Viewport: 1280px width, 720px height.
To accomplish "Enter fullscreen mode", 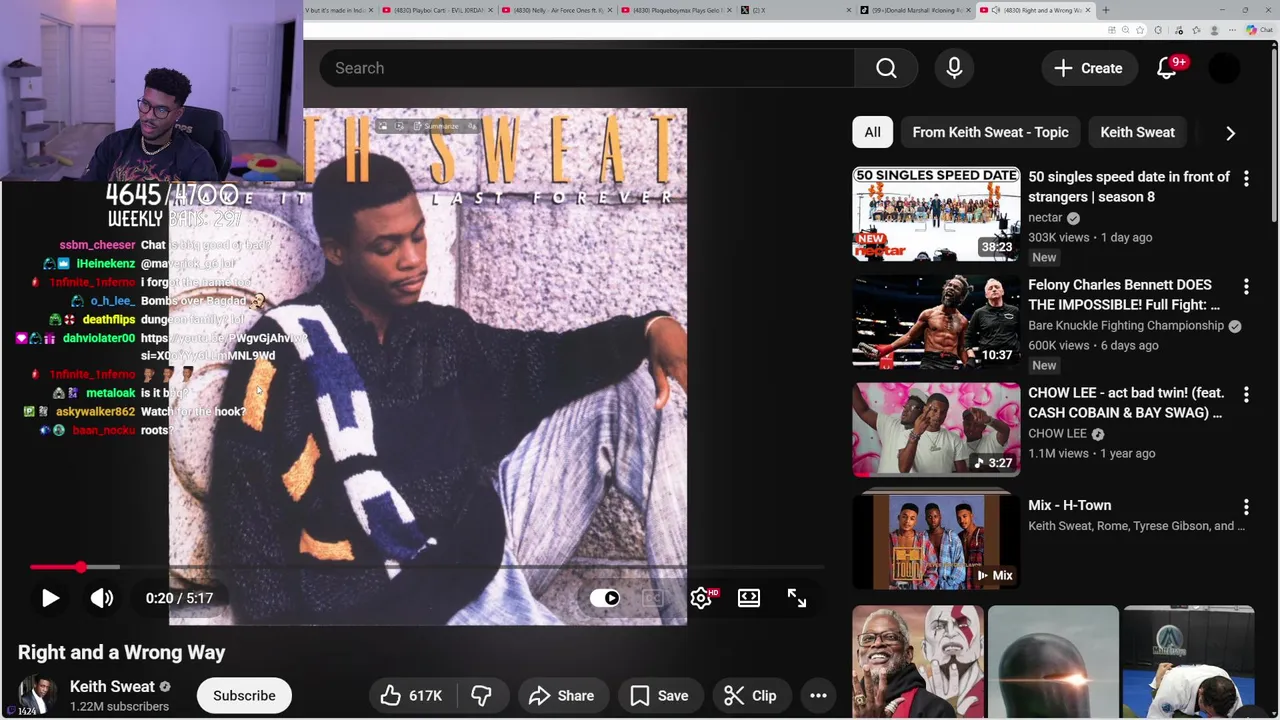I will [x=797, y=598].
